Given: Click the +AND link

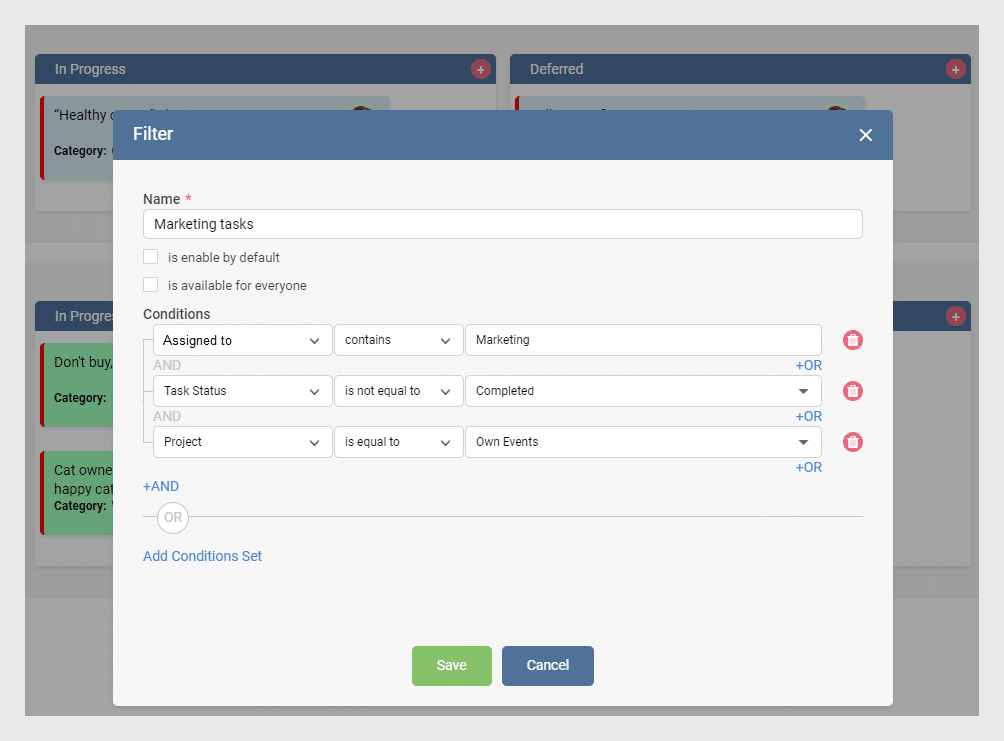Looking at the screenshot, I should [x=161, y=486].
